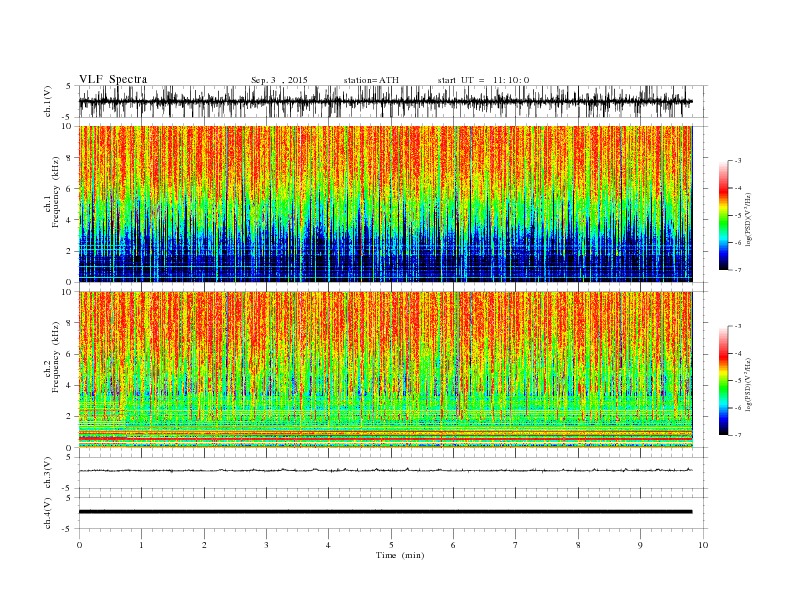Click the x-axis tick label "2"
Image resolution: width=792 pixels, height=612 pixels.
pos(204,545)
